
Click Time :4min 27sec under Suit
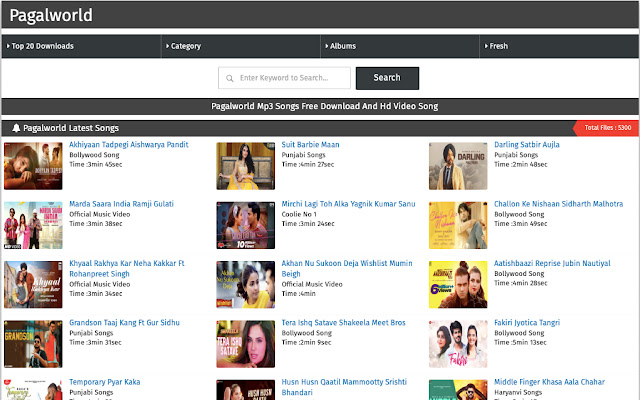pyautogui.click(x=308, y=164)
